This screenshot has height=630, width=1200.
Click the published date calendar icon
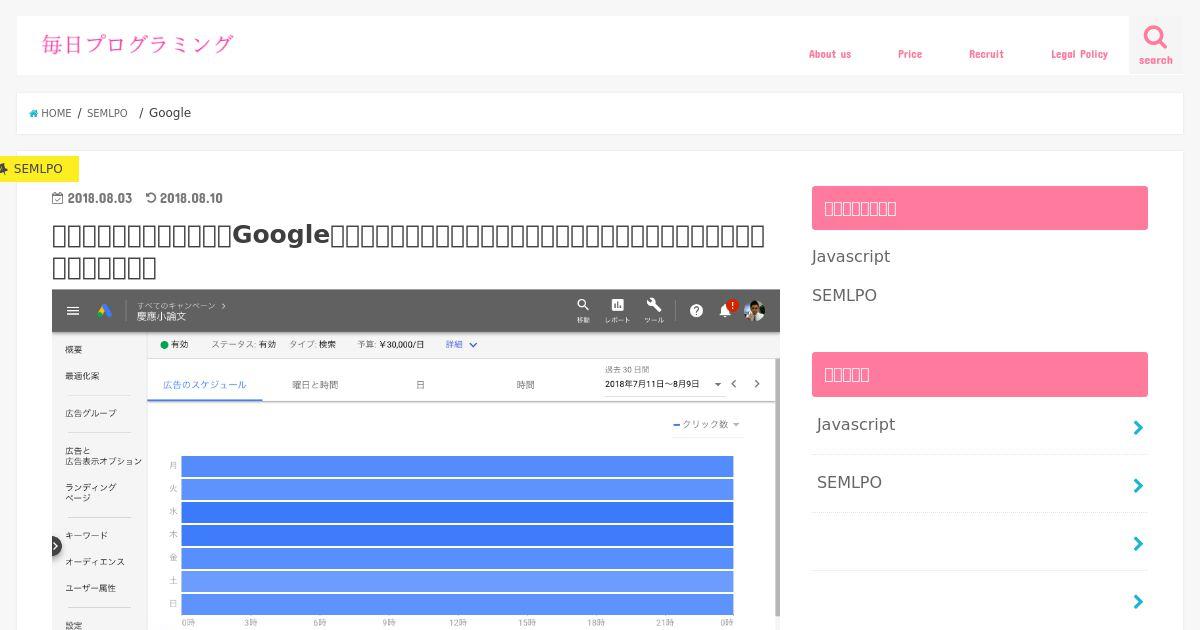tap(57, 198)
